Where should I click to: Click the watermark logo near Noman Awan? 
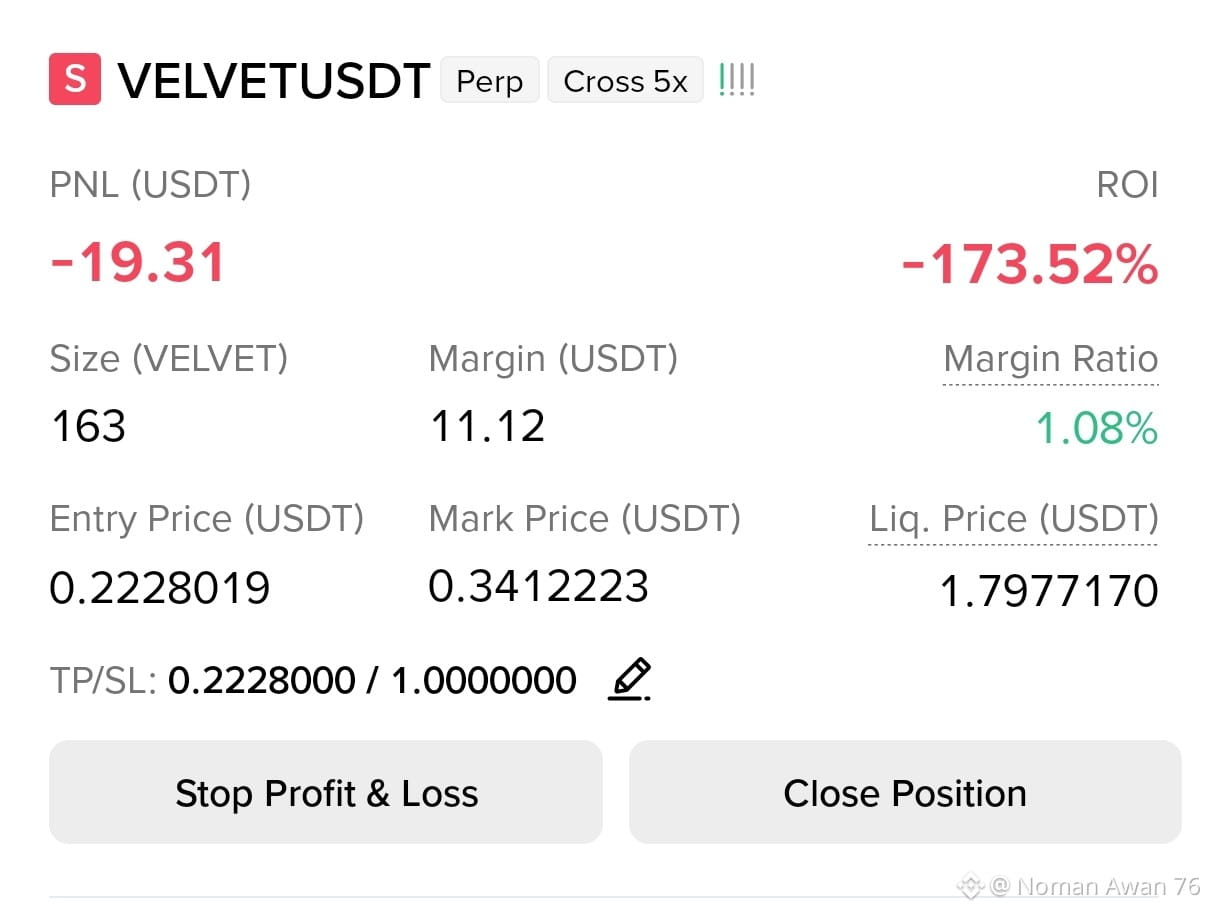tap(969, 886)
